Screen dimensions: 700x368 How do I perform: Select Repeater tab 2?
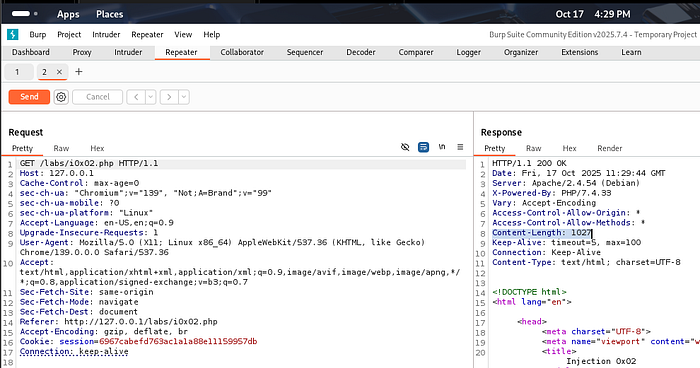point(45,72)
